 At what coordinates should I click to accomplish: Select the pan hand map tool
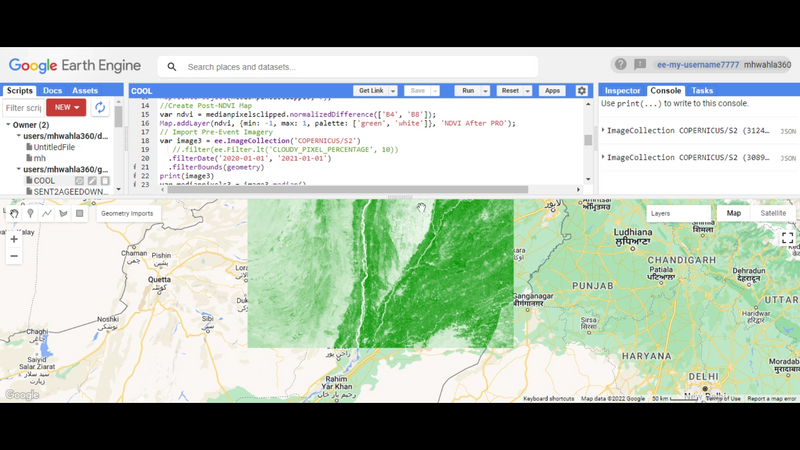tap(14, 213)
